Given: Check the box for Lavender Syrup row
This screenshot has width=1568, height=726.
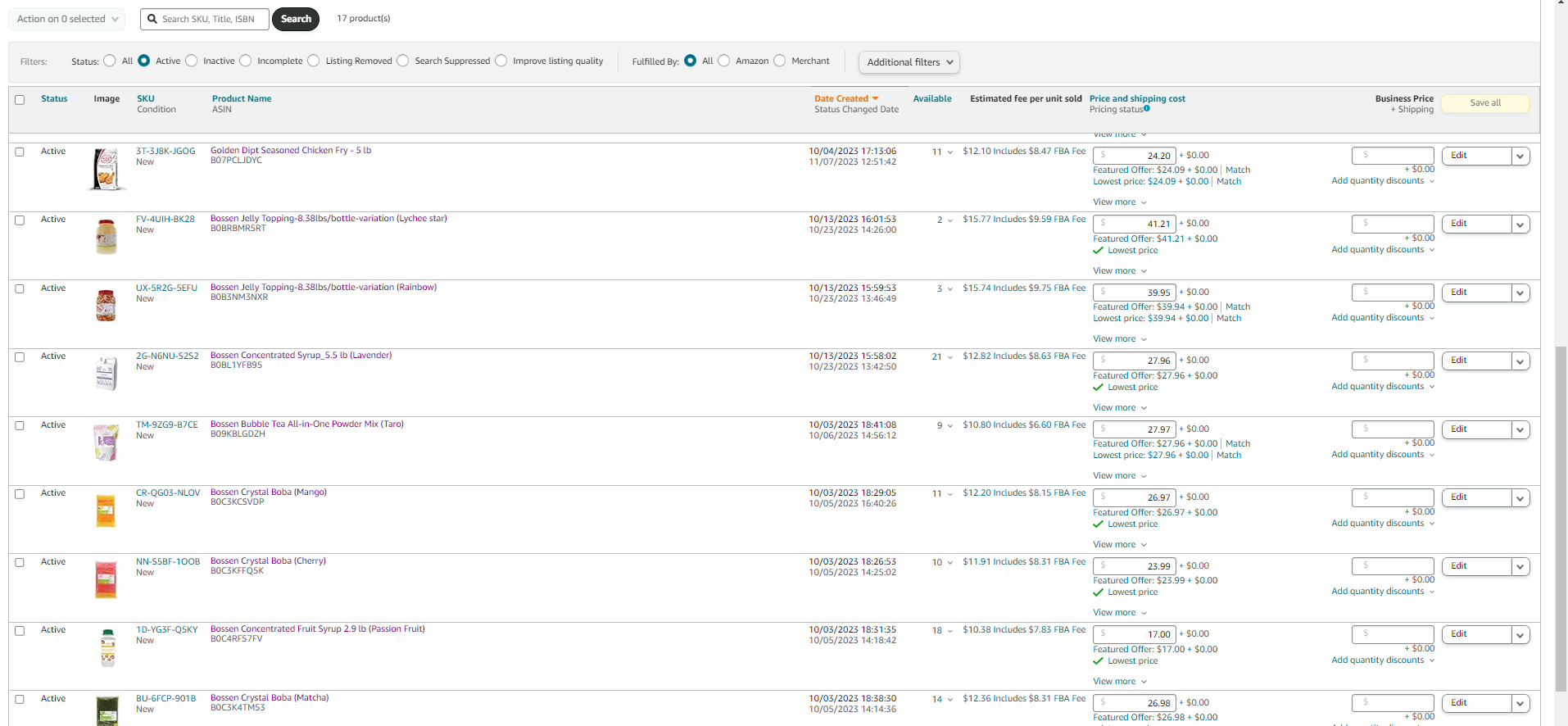Looking at the screenshot, I should coord(20,357).
